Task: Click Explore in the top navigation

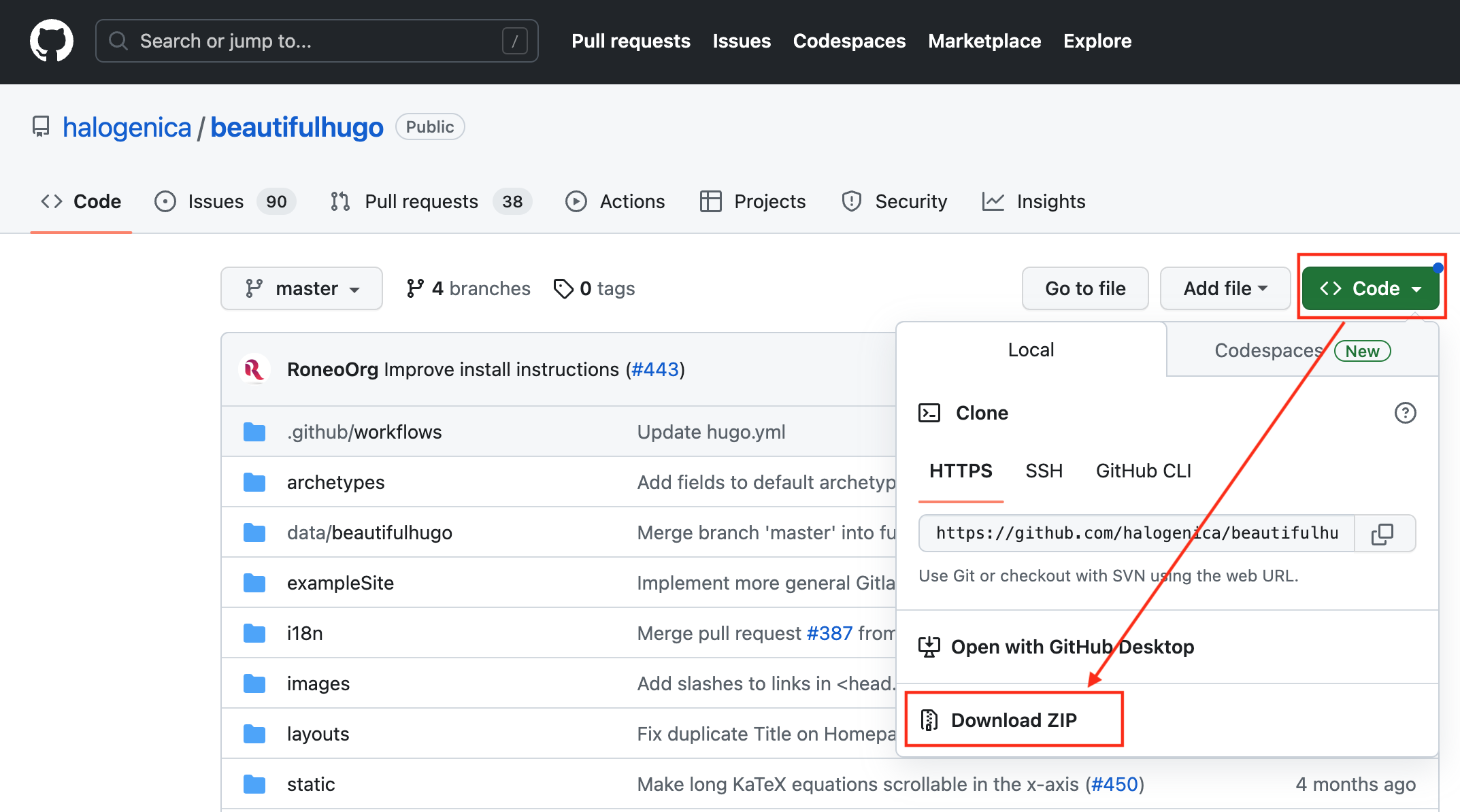Action: (x=1097, y=41)
